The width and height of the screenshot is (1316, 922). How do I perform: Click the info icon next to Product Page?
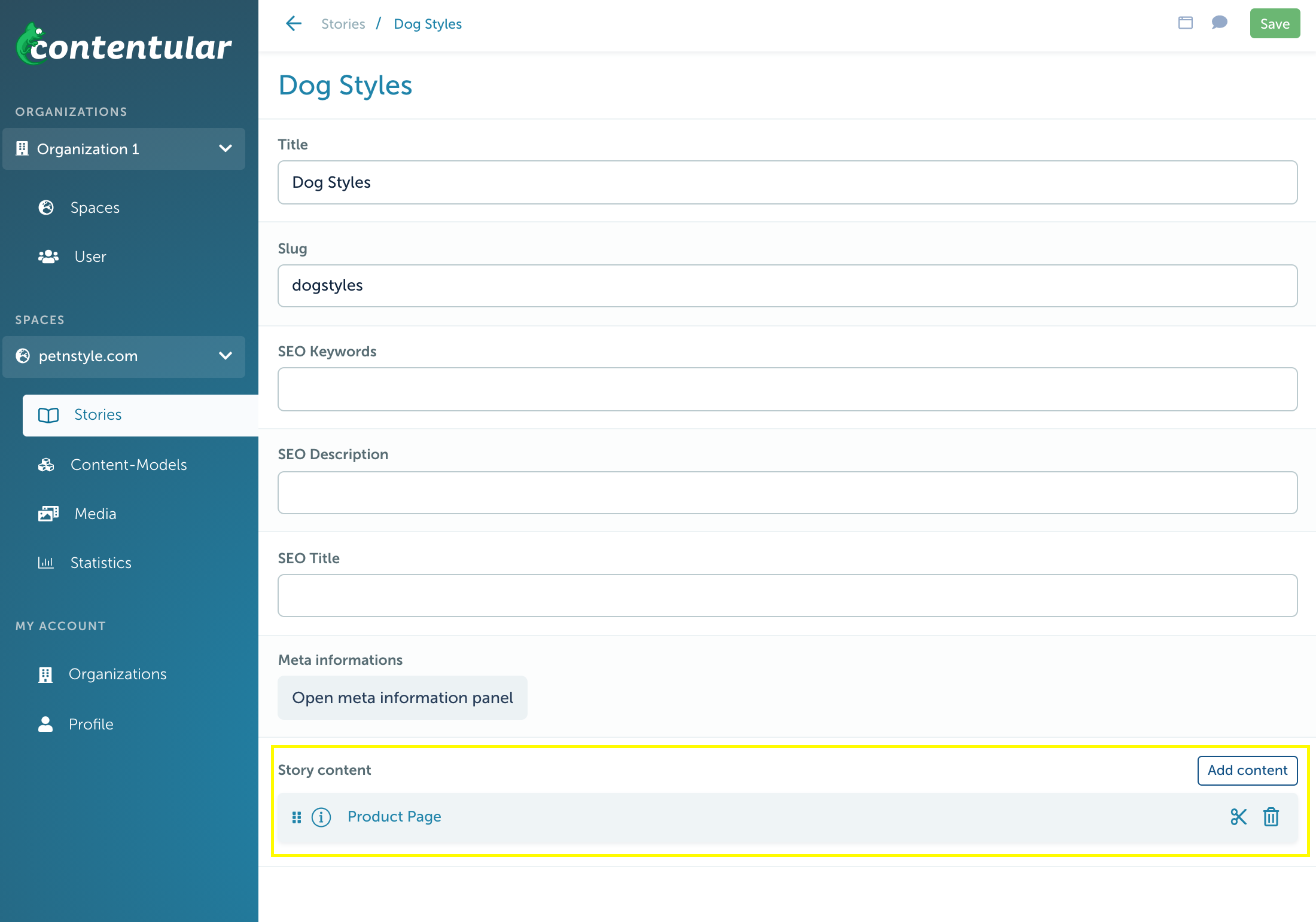point(321,817)
